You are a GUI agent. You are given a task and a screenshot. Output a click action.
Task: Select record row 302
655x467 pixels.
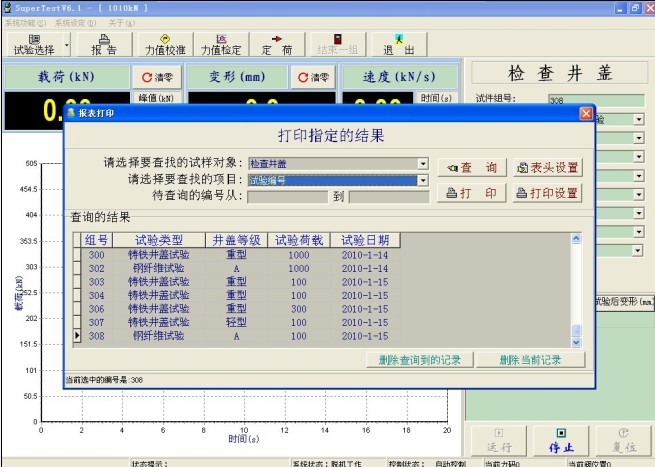click(236, 268)
